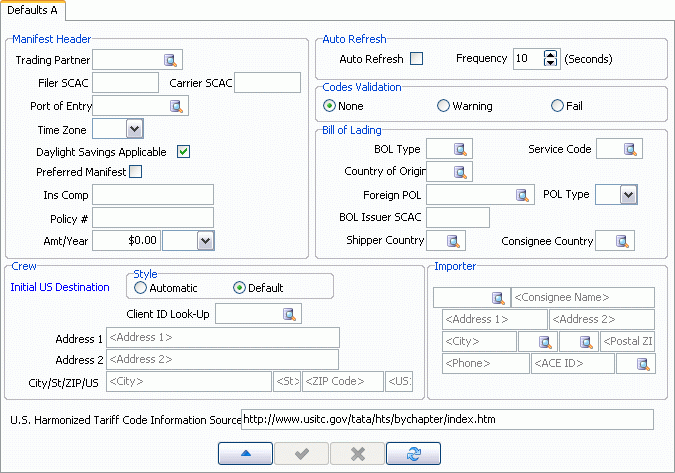675x473 pixels.
Task: Click the Port of Entry lookup icon
Action: [177, 105]
